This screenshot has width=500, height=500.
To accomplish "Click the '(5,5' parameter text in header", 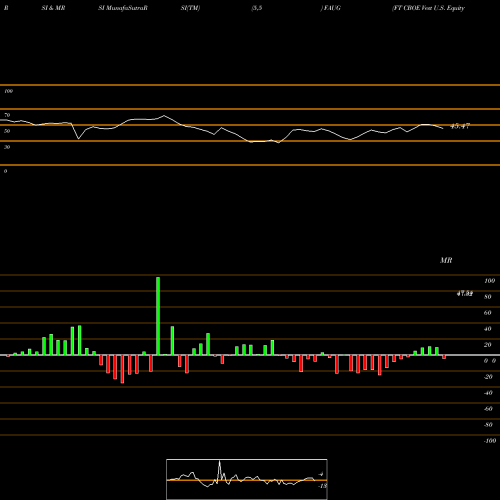I will [x=257, y=8].
